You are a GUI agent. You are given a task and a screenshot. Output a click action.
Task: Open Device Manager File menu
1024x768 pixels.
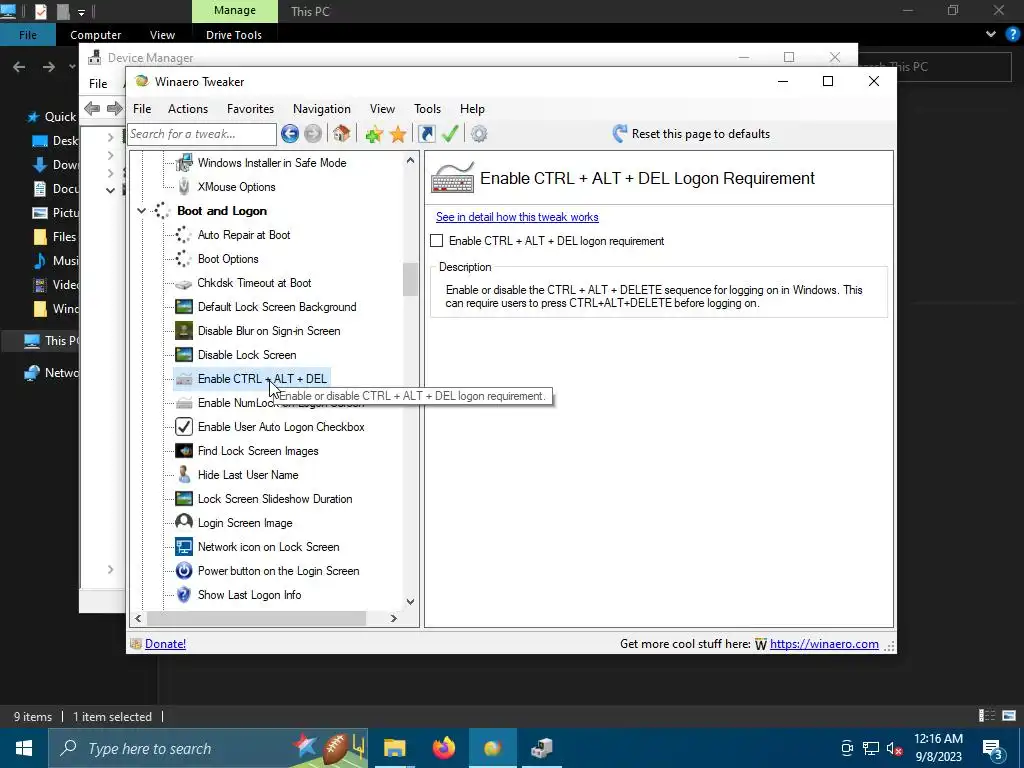pyautogui.click(x=98, y=84)
